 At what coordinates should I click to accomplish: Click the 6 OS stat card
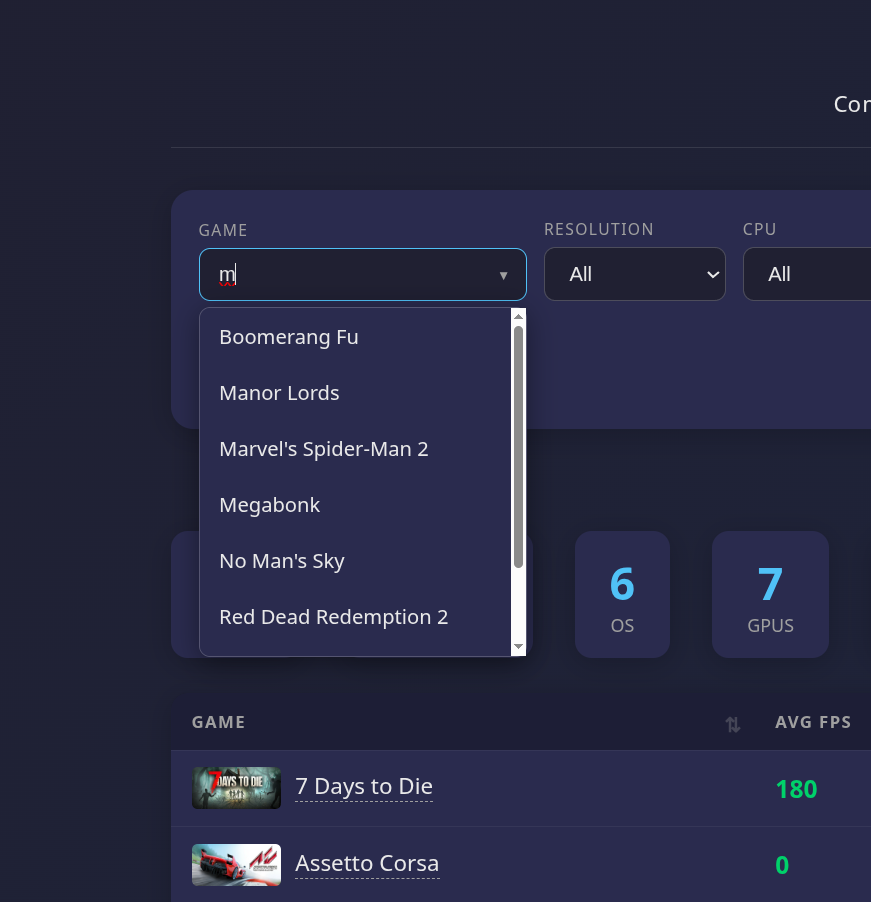[622, 594]
